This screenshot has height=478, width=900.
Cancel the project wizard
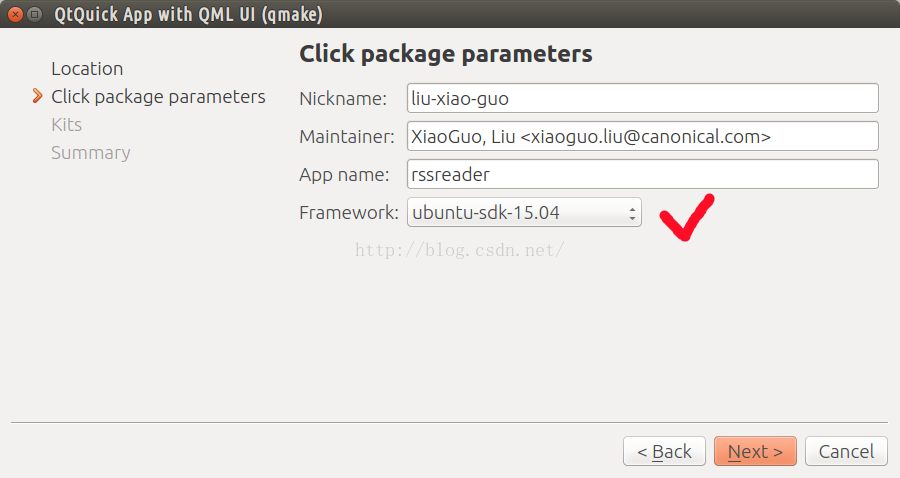(x=846, y=451)
